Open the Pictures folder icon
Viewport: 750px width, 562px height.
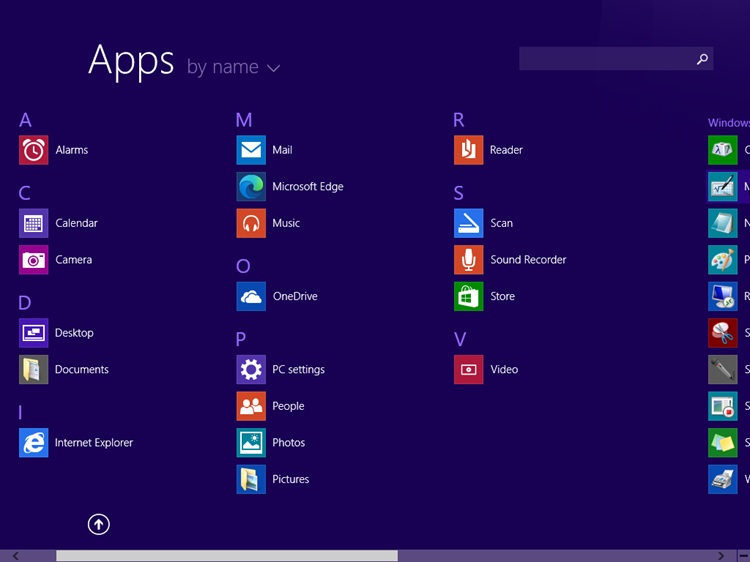click(251, 479)
